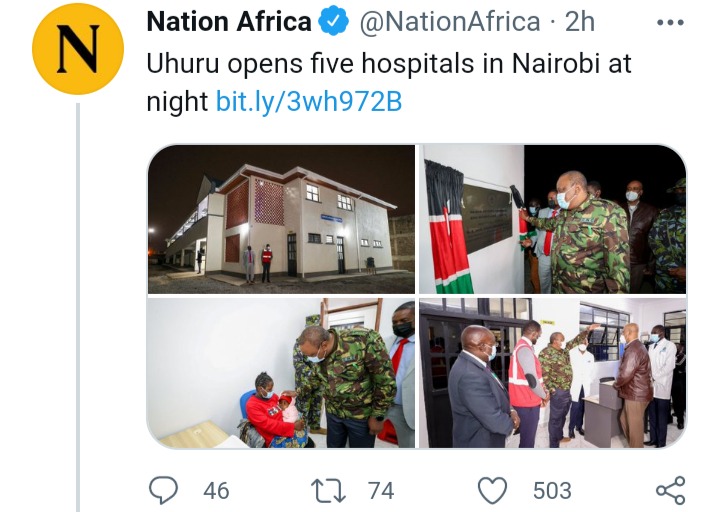Image resolution: width=719 pixels, height=512 pixels.
Task: Share the tweet via share icon
Action: pyautogui.click(x=671, y=490)
